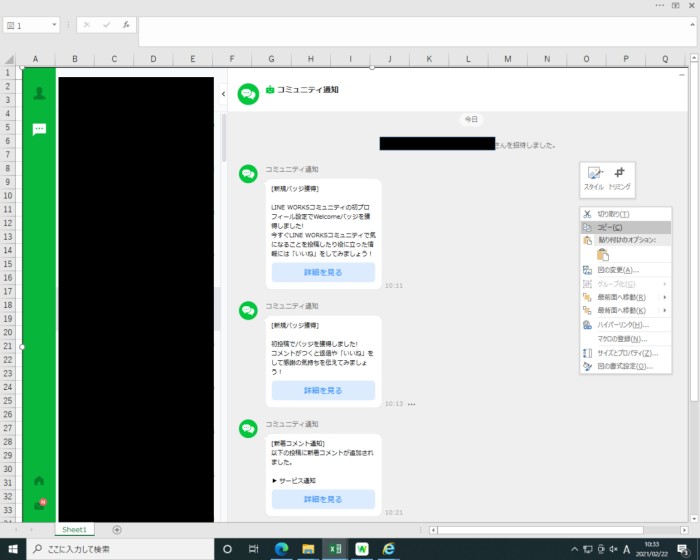
Task: Click the Select All corner triangle
Action: (x=9, y=59)
